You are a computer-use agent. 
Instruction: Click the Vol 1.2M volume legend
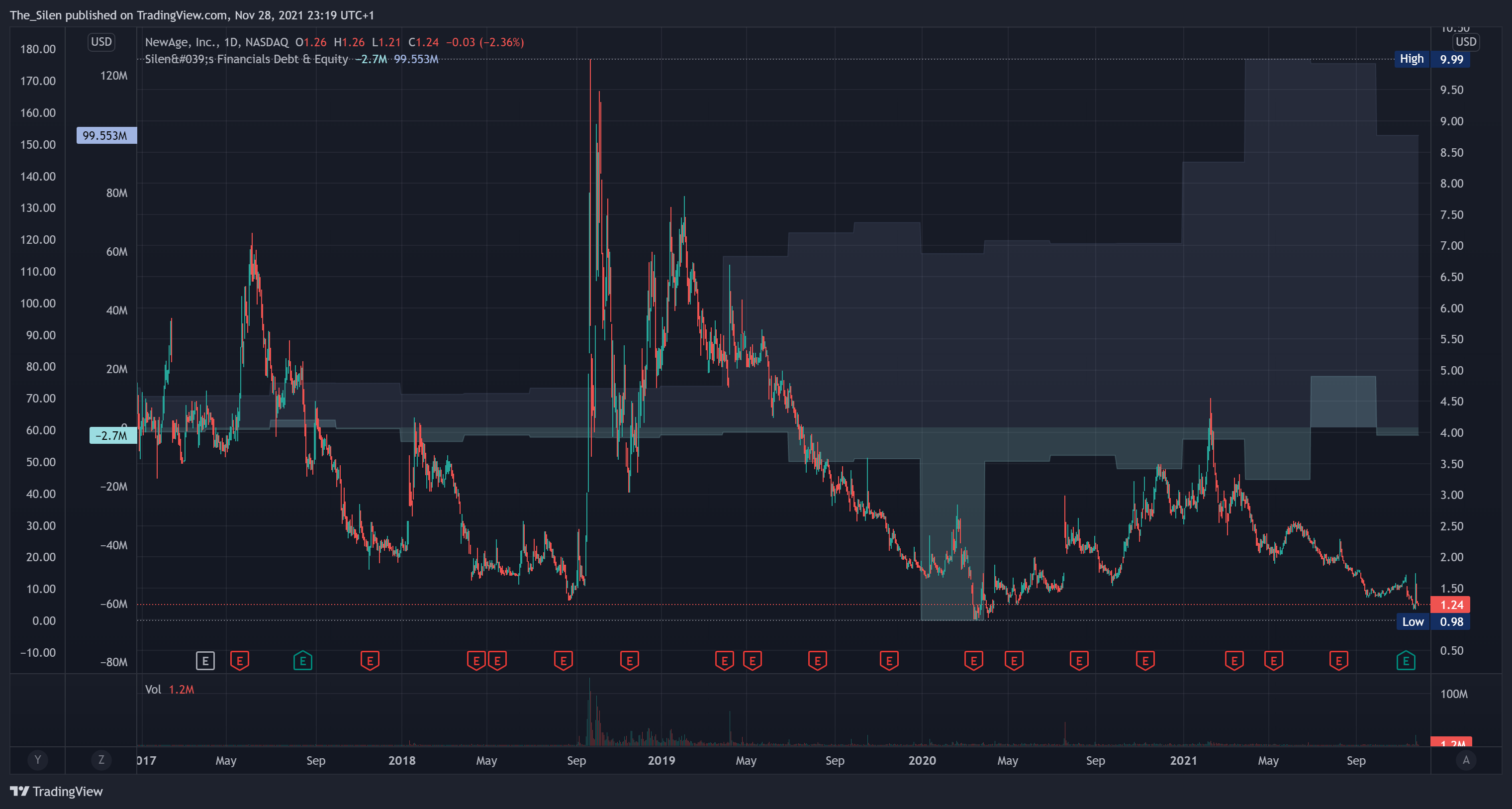coord(170,690)
